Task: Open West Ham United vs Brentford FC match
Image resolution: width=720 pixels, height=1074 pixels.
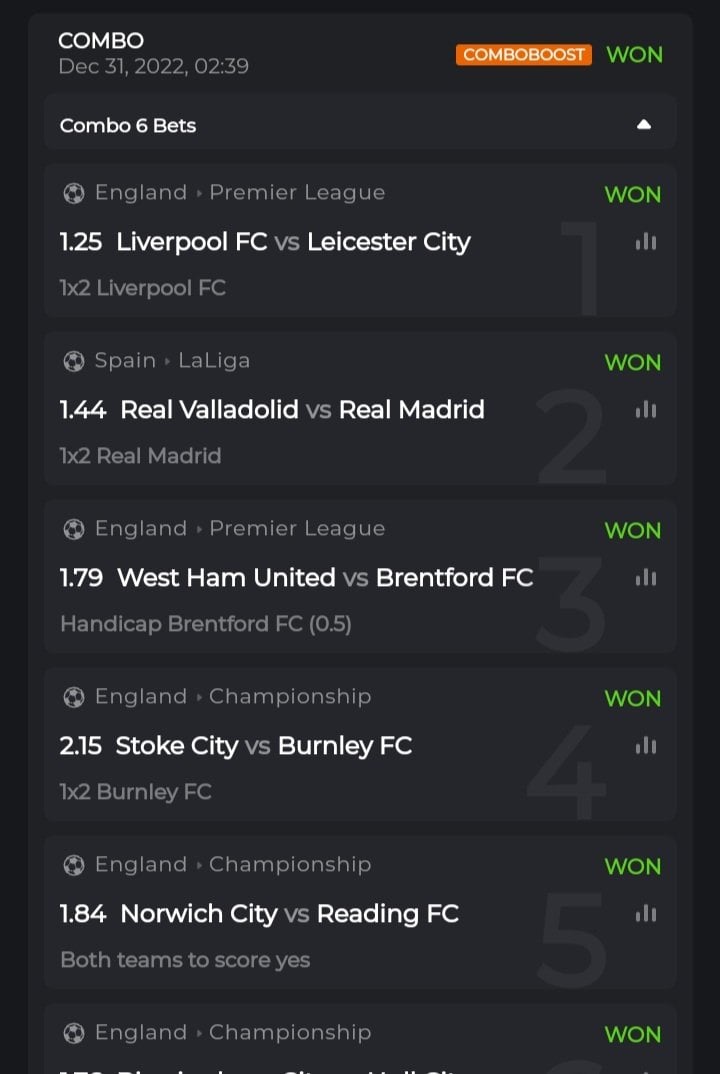Action: pyautogui.click(x=325, y=578)
